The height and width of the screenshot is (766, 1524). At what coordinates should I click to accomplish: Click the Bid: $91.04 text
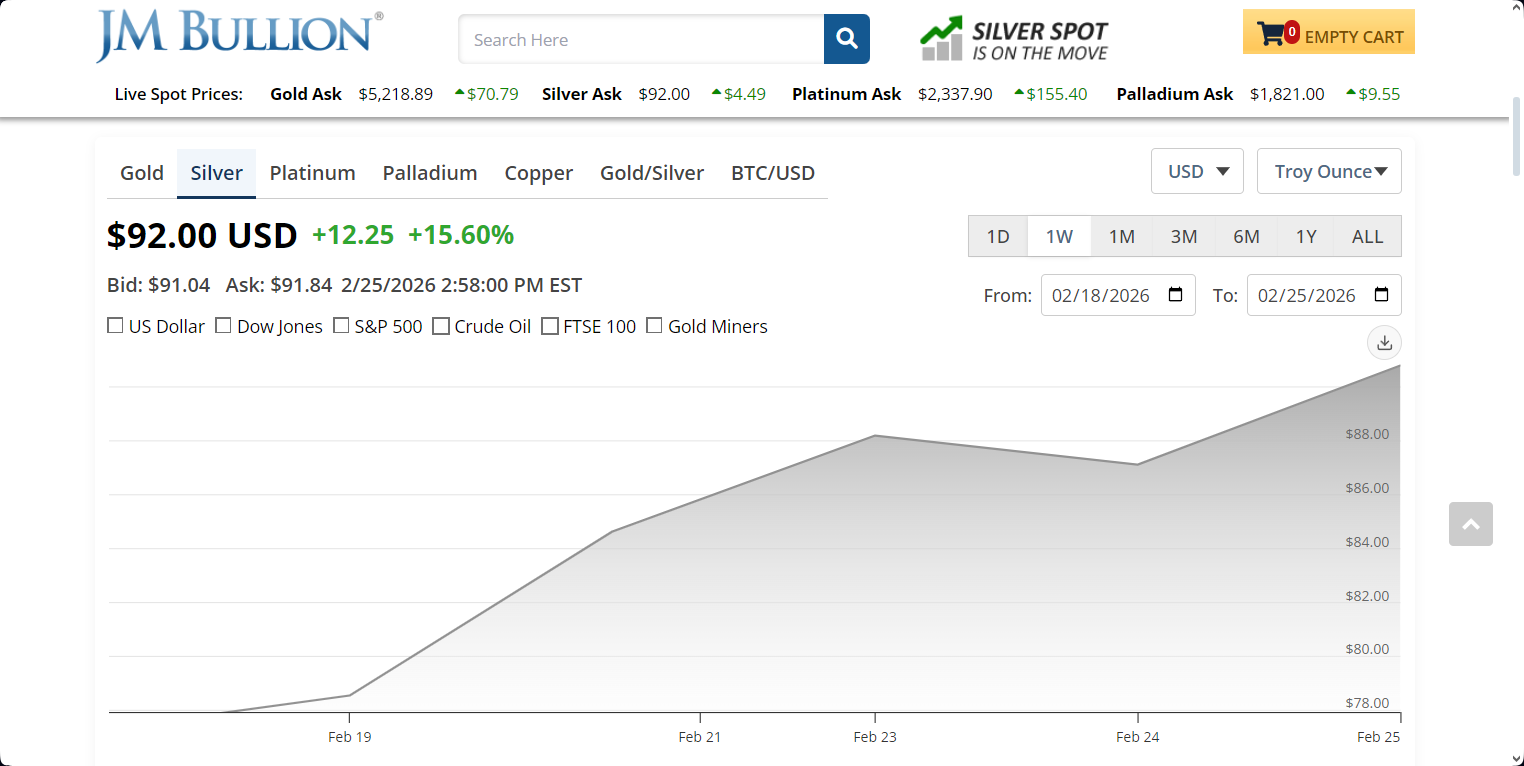coord(159,285)
